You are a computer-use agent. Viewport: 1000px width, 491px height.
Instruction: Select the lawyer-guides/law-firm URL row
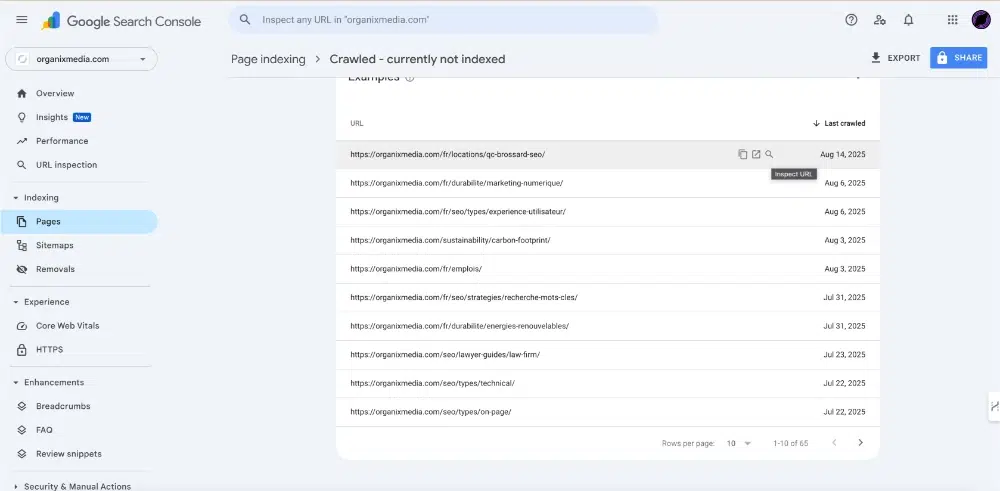608,355
